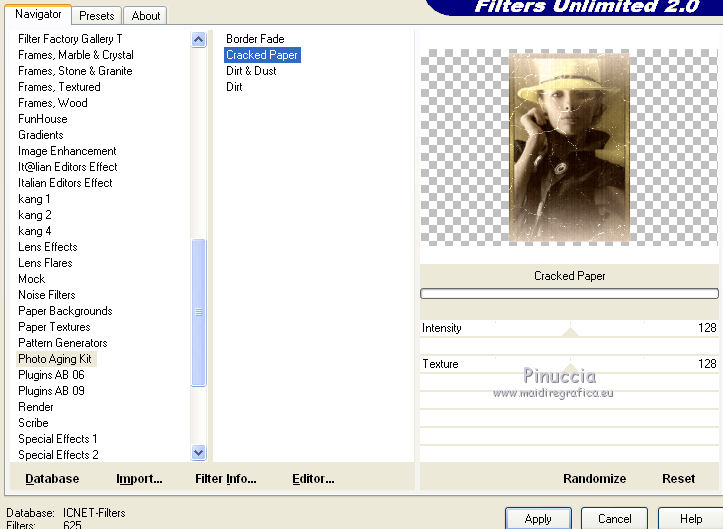Viewport: 723px width, 529px height.
Task: Select Plugins AB 06 category
Action: coord(51,374)
